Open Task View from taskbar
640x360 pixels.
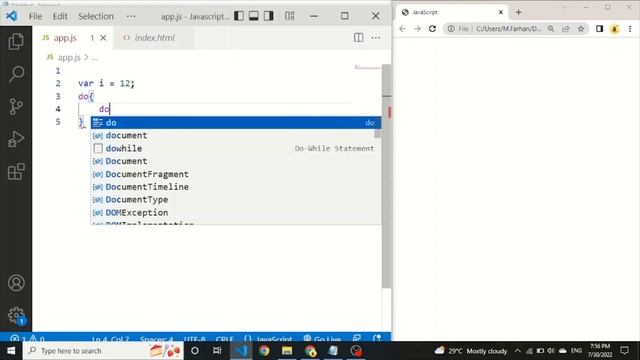(x=217, y=351)
